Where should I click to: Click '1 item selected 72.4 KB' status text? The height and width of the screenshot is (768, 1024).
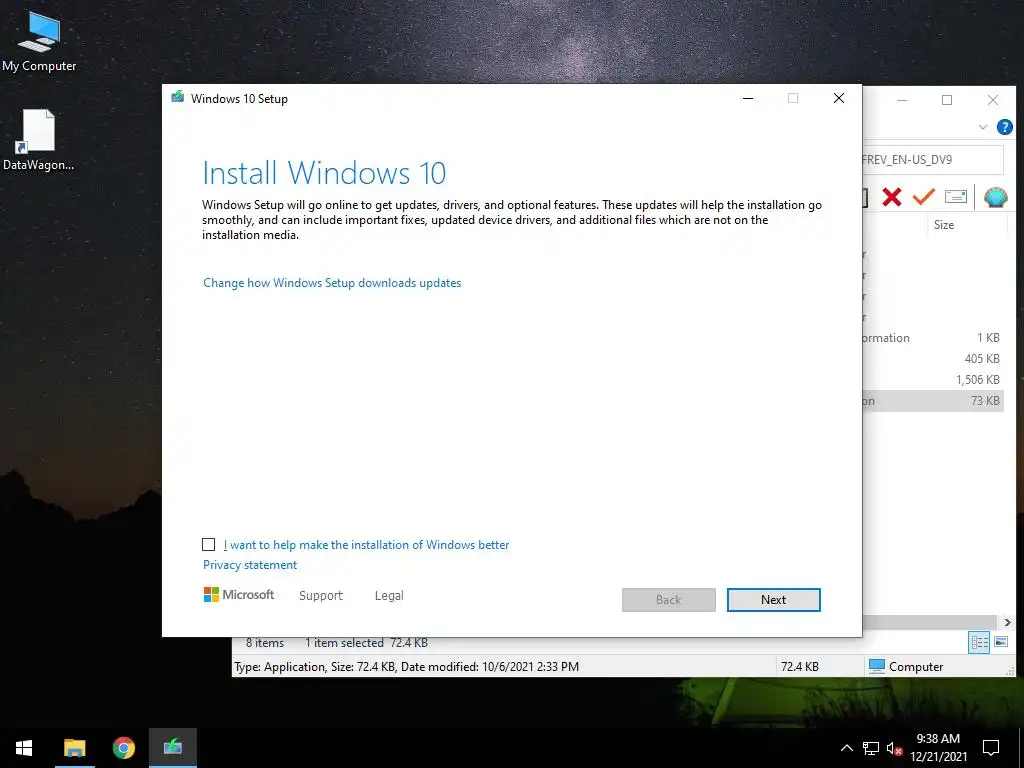(366, 643)
